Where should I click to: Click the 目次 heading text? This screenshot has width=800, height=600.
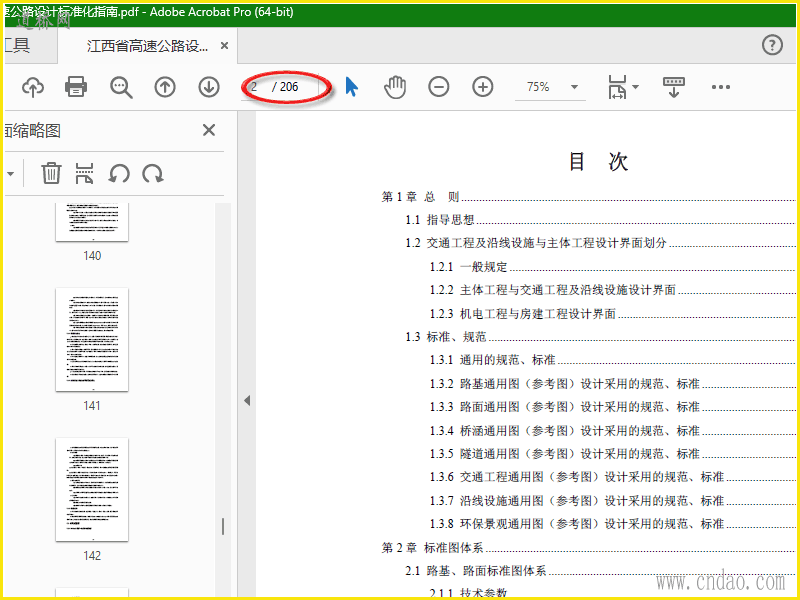point(598,162)
